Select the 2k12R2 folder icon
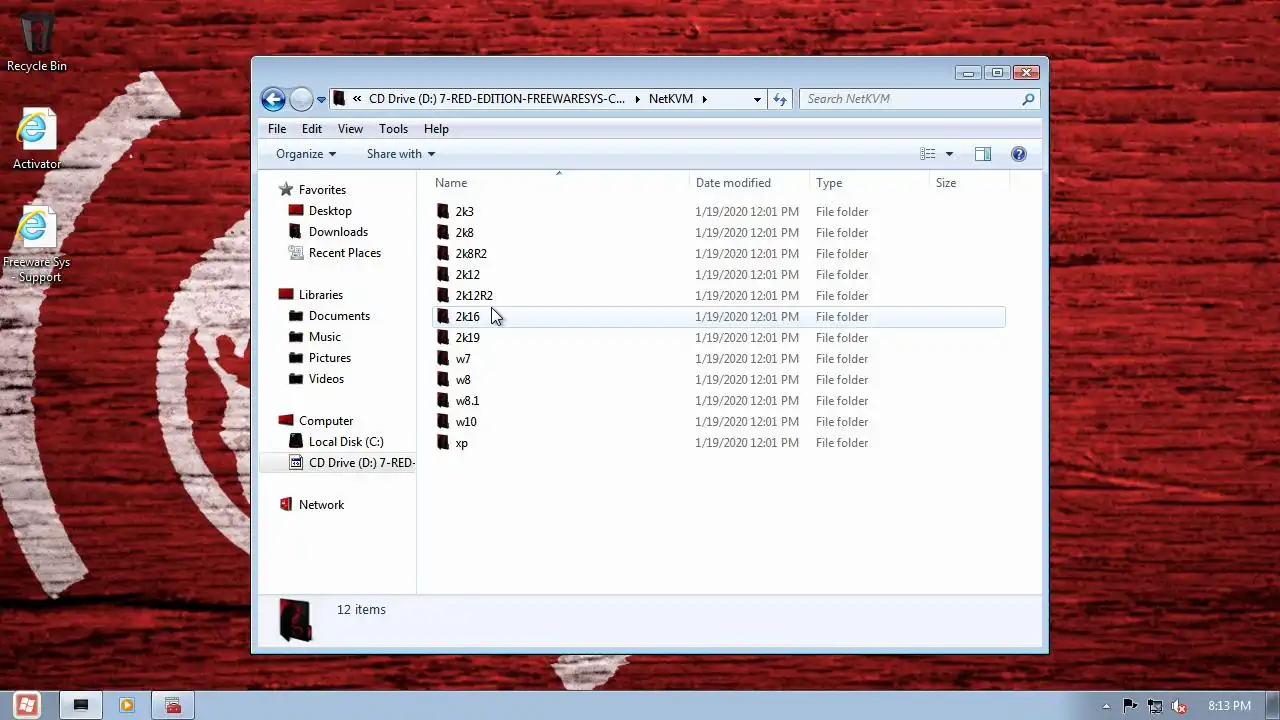The height and width of the screenshot is (720, 1280). [443, 295]
